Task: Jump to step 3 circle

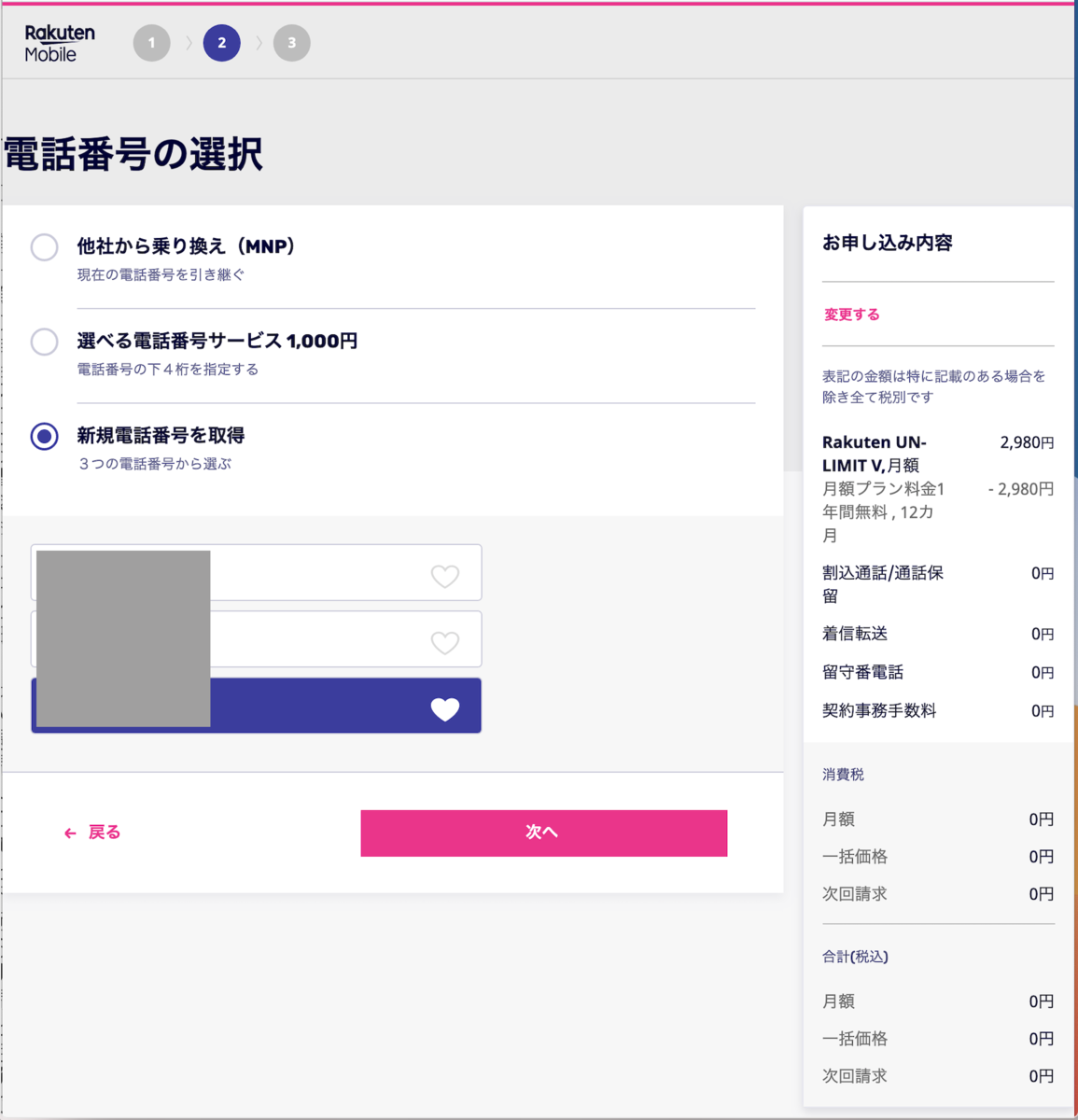Action: pyautogui.click(x=291, y=43)
